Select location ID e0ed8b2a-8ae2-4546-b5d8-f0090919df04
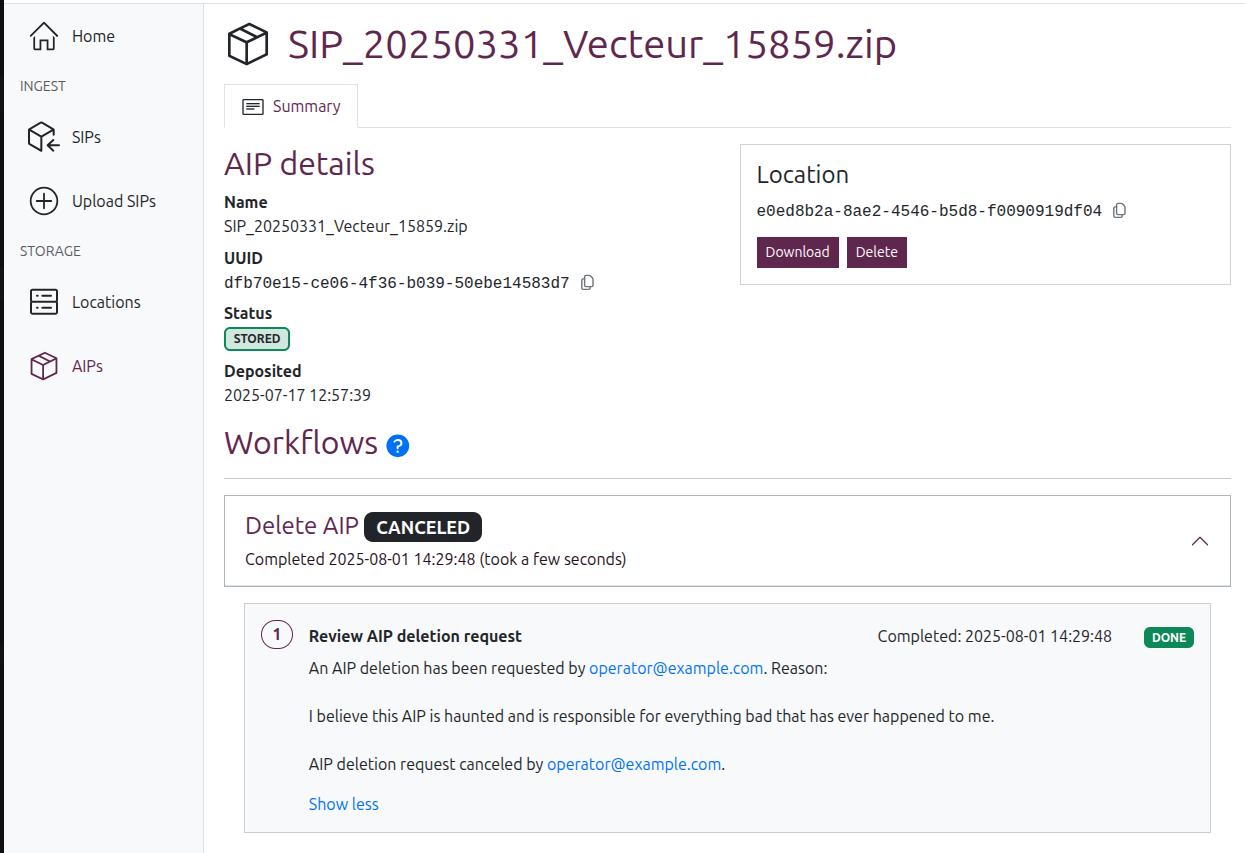This screenshot has height=853, width=1245. click(929, 211)
